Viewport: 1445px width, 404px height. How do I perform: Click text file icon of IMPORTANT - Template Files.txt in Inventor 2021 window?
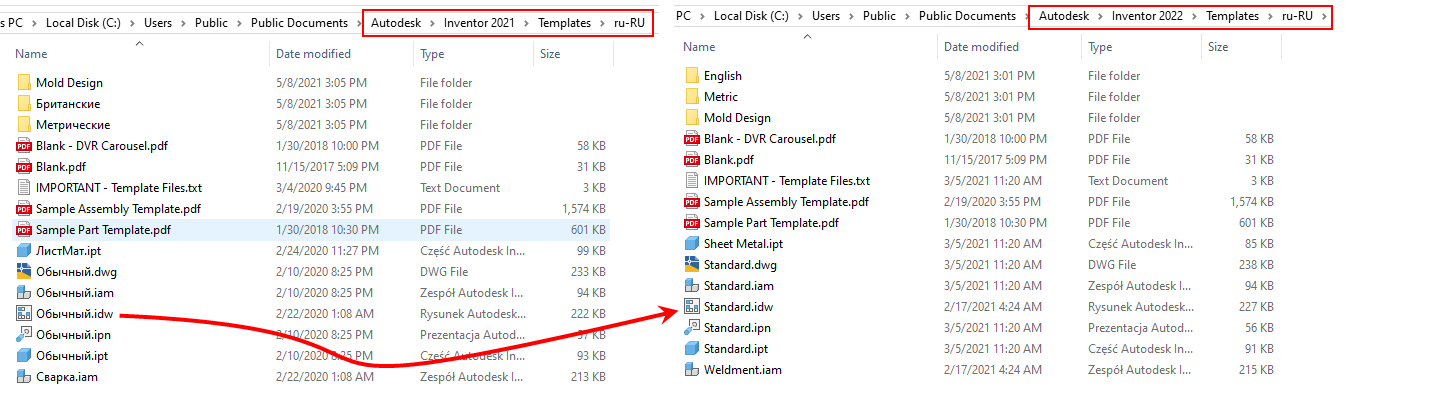pyautogui.click(x=24, y=188)
